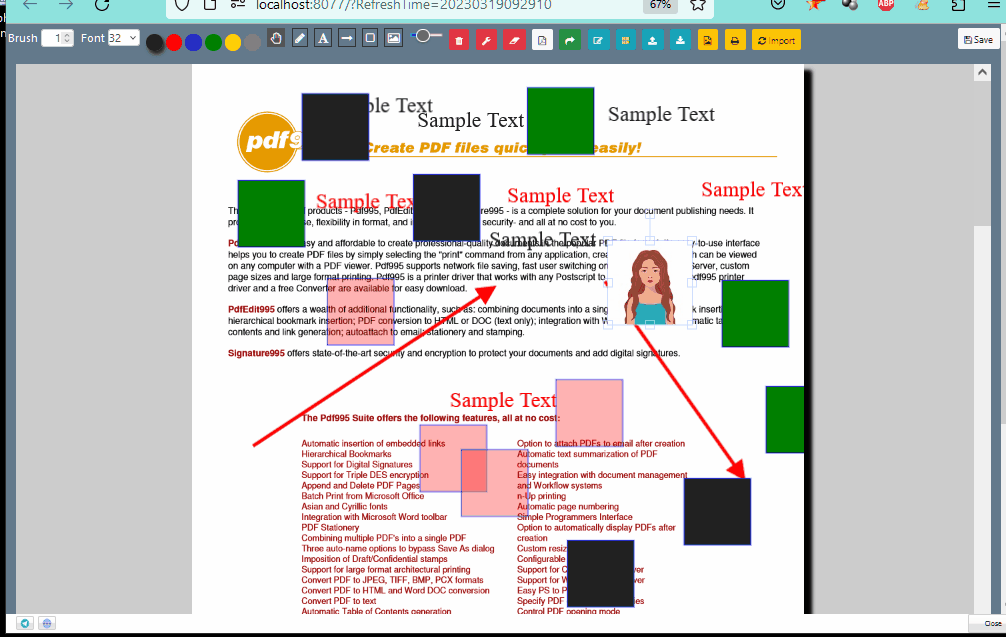Click the scroll-up arrow of the page

(x=982, y=72)
